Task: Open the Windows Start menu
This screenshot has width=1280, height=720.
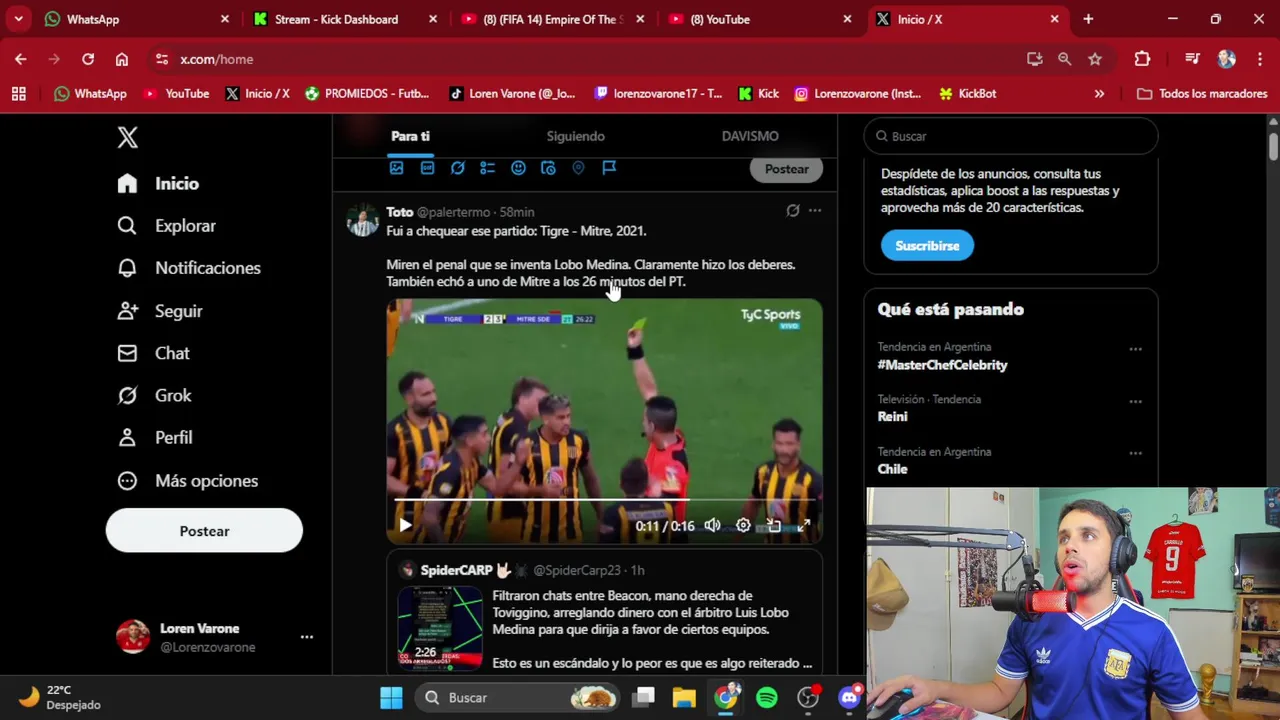Action: (x=391, y=698)
